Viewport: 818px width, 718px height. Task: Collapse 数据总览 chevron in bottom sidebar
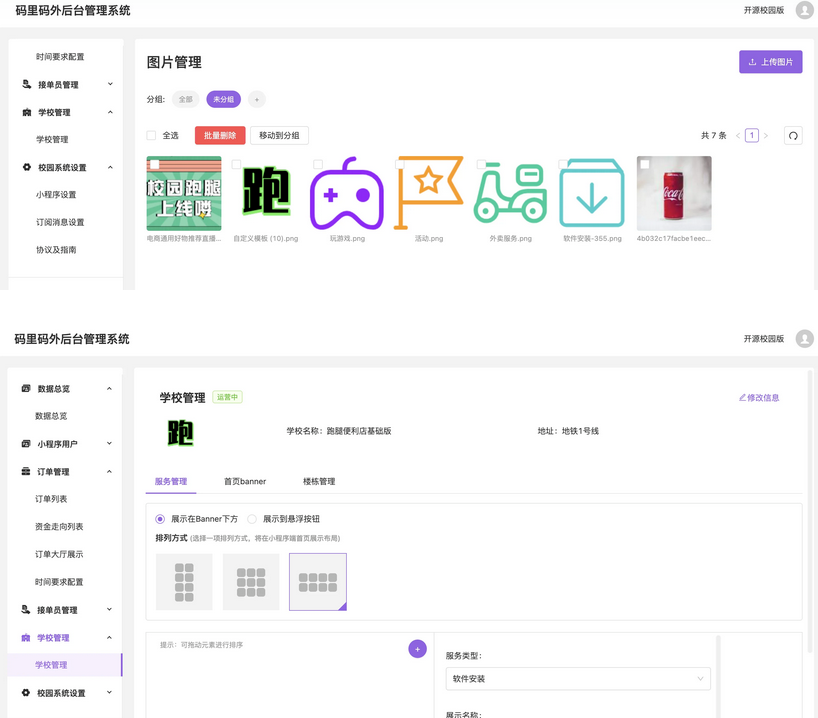[109, 388]
